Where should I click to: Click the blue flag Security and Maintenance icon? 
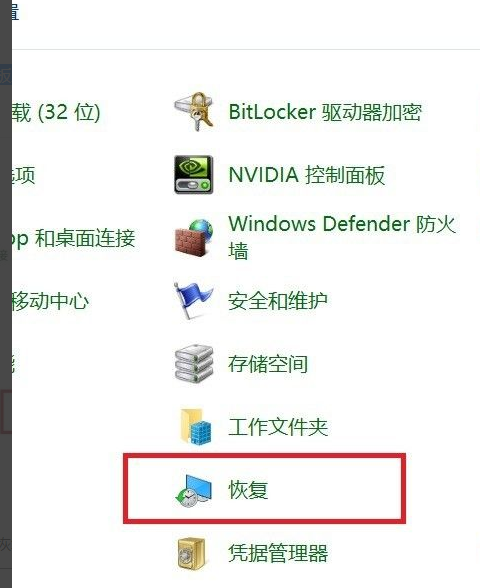194,301
